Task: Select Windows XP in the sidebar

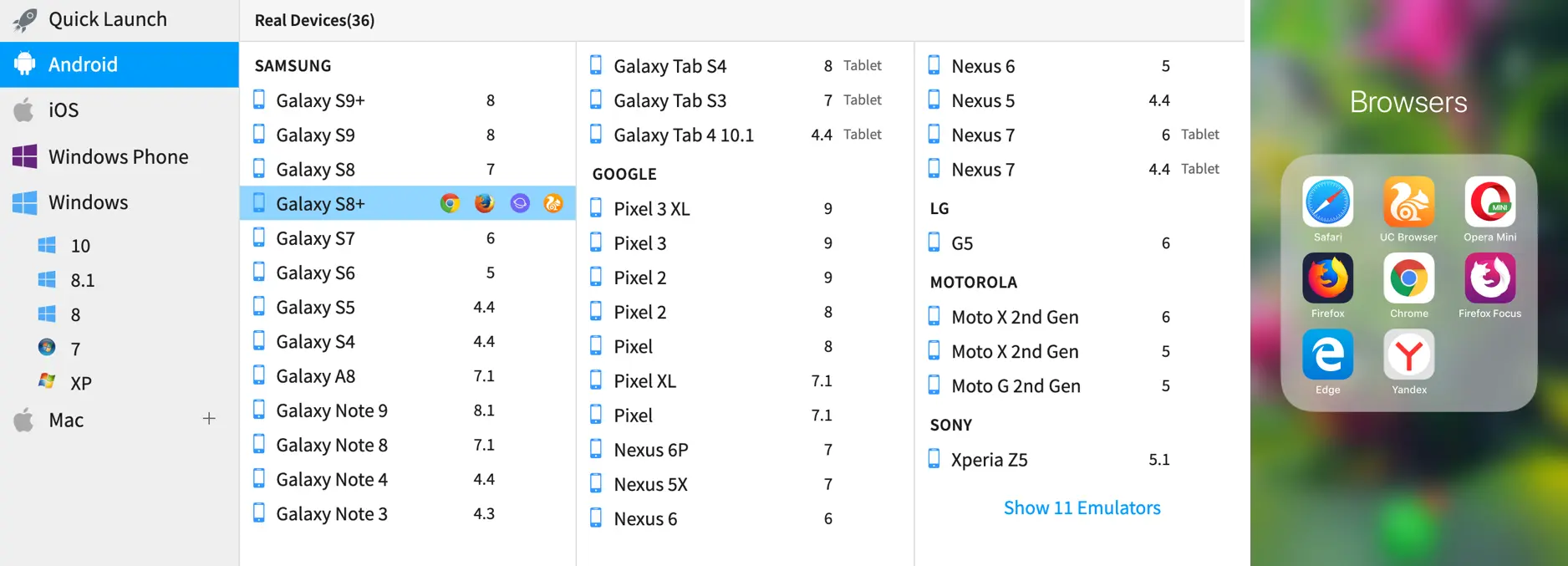Action: click(x=80, y=384)
